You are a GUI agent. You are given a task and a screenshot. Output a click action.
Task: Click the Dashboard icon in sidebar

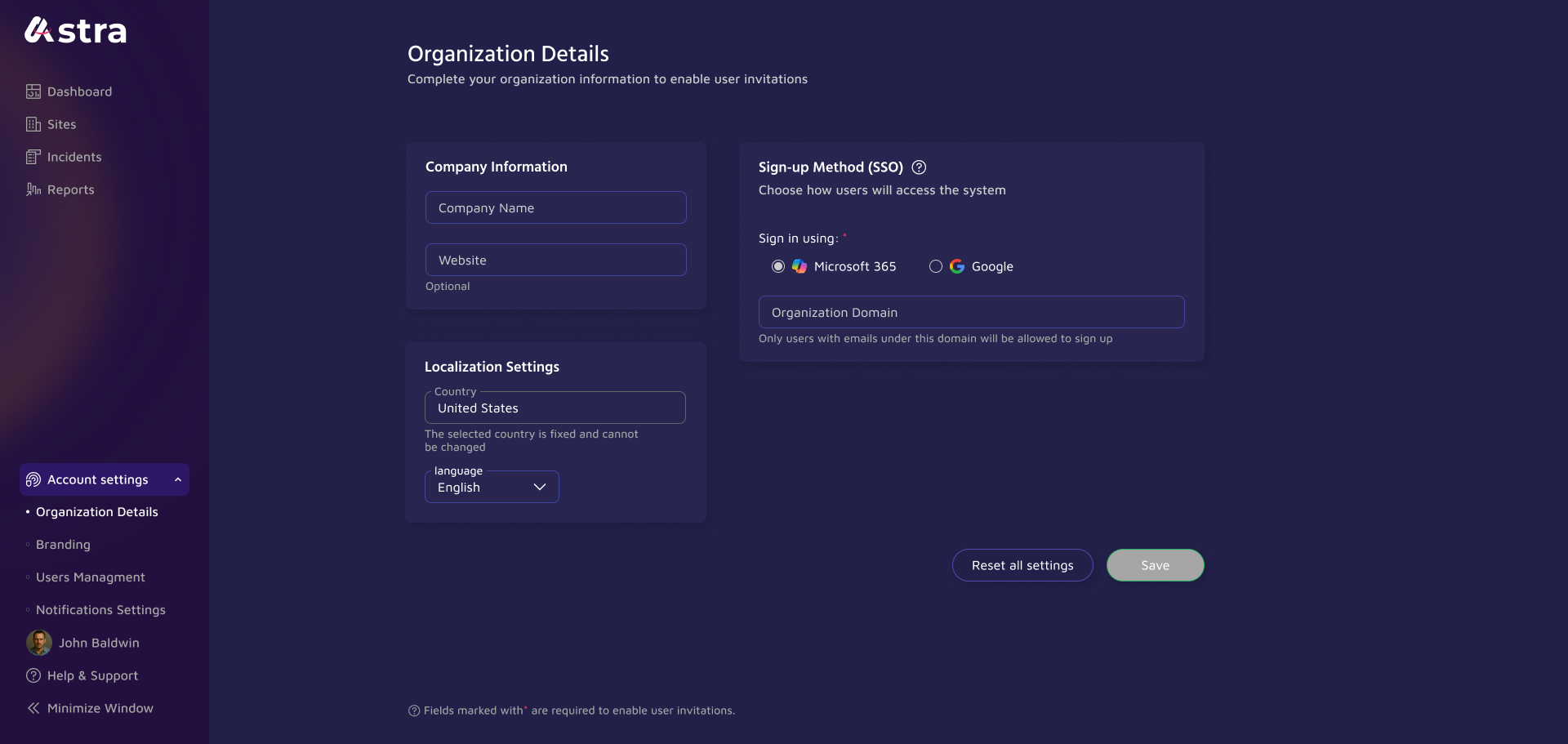[33, 91]
